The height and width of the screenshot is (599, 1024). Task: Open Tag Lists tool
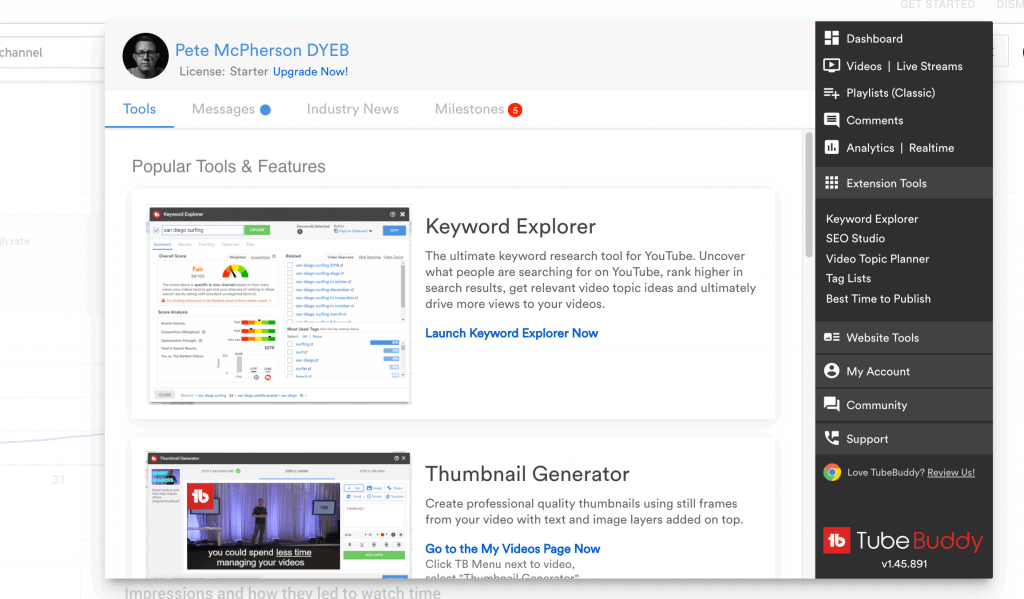[848, 278]
